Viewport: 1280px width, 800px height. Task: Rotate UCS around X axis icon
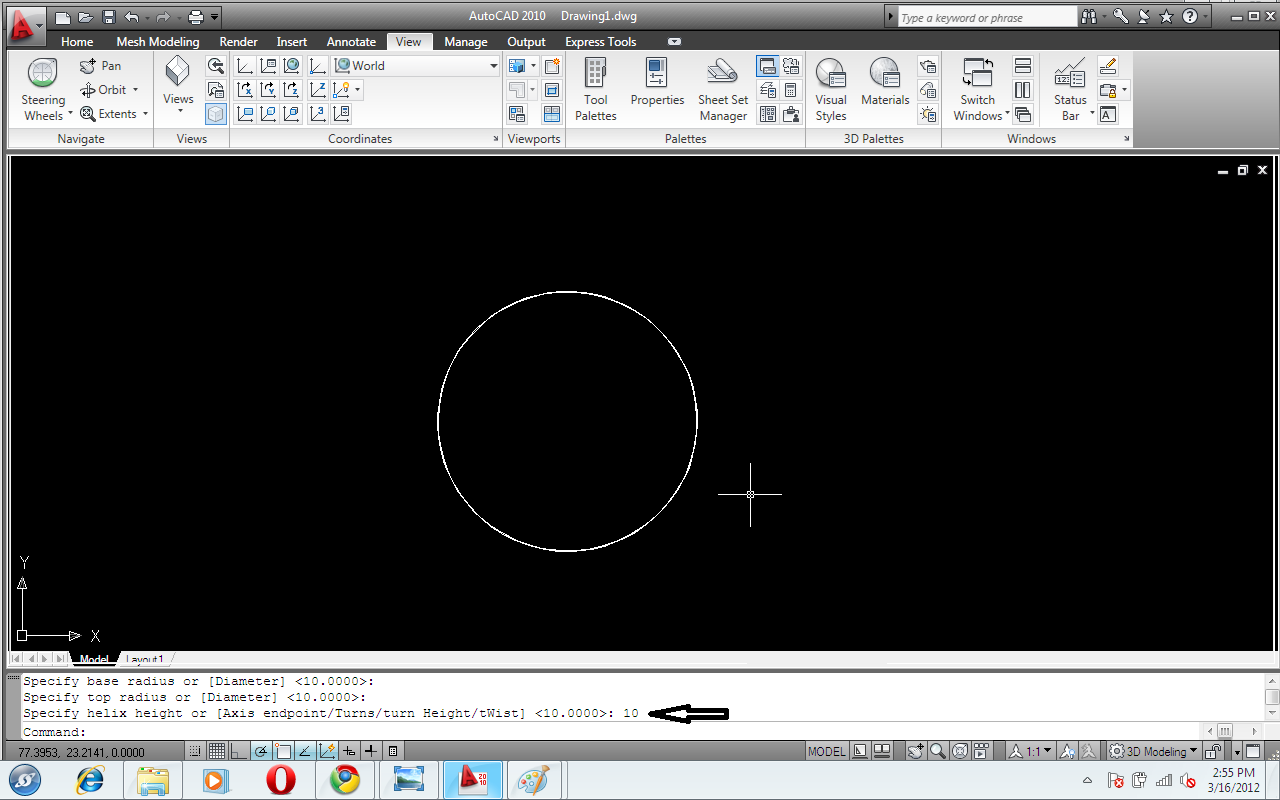tap(244, 90)
